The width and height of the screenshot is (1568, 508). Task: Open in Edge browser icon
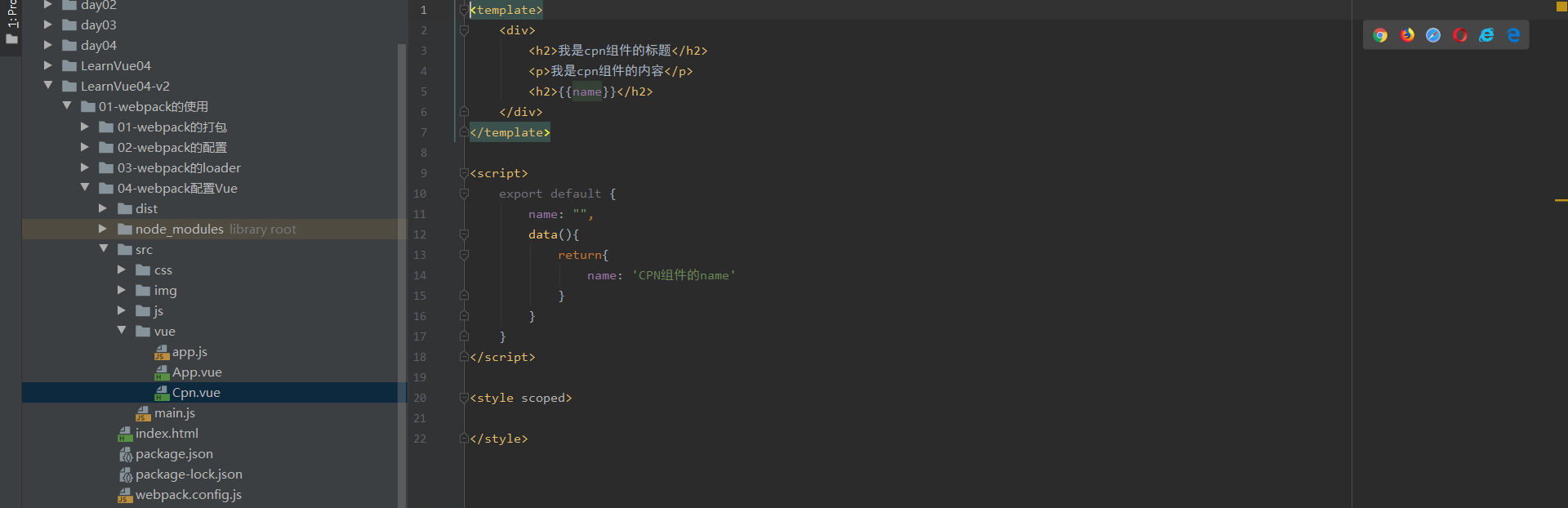(x=1513, y=35)
